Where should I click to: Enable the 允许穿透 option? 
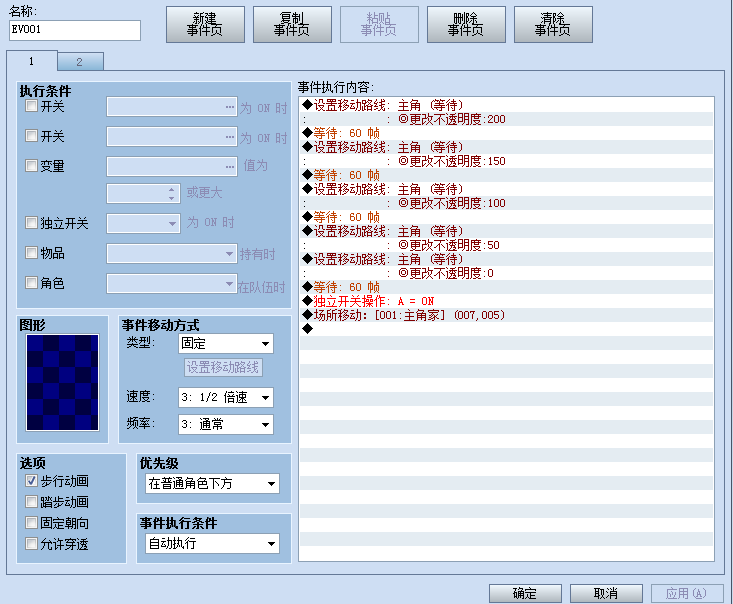[31, 544]
